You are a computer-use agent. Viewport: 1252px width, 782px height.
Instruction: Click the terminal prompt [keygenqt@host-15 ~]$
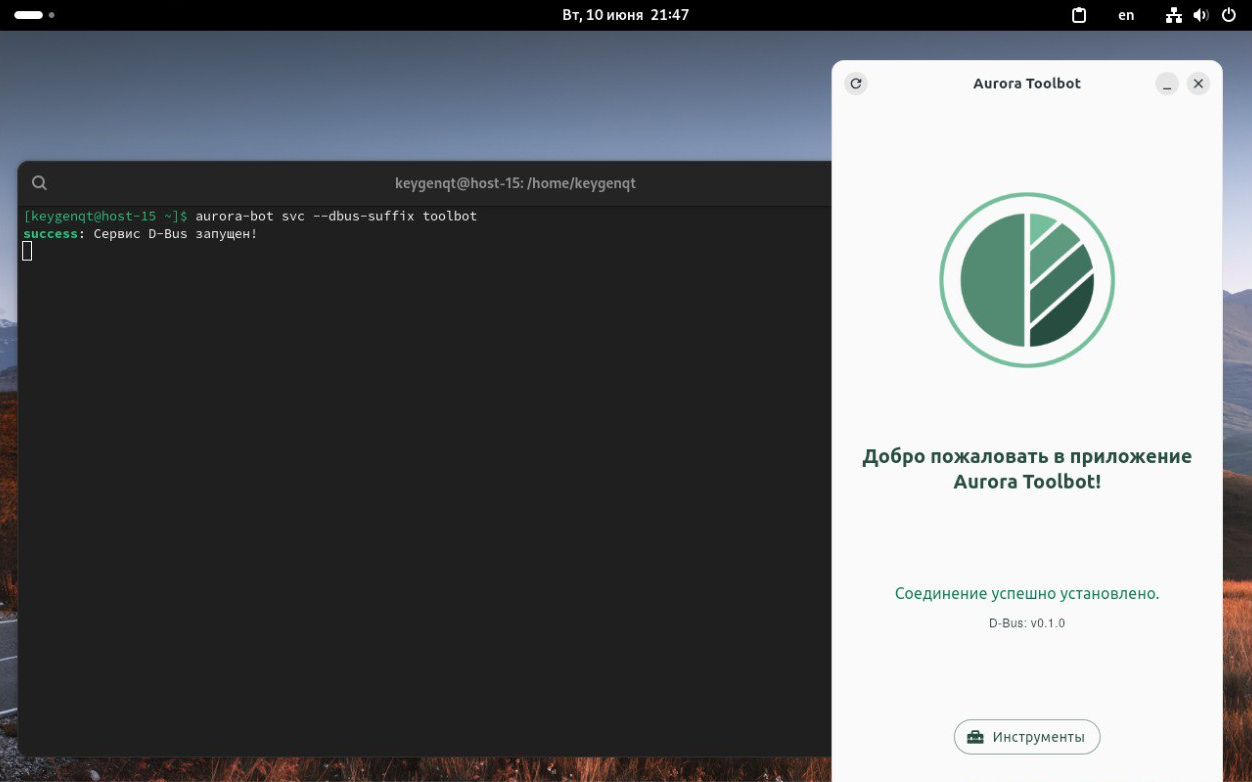coord(106,216)
